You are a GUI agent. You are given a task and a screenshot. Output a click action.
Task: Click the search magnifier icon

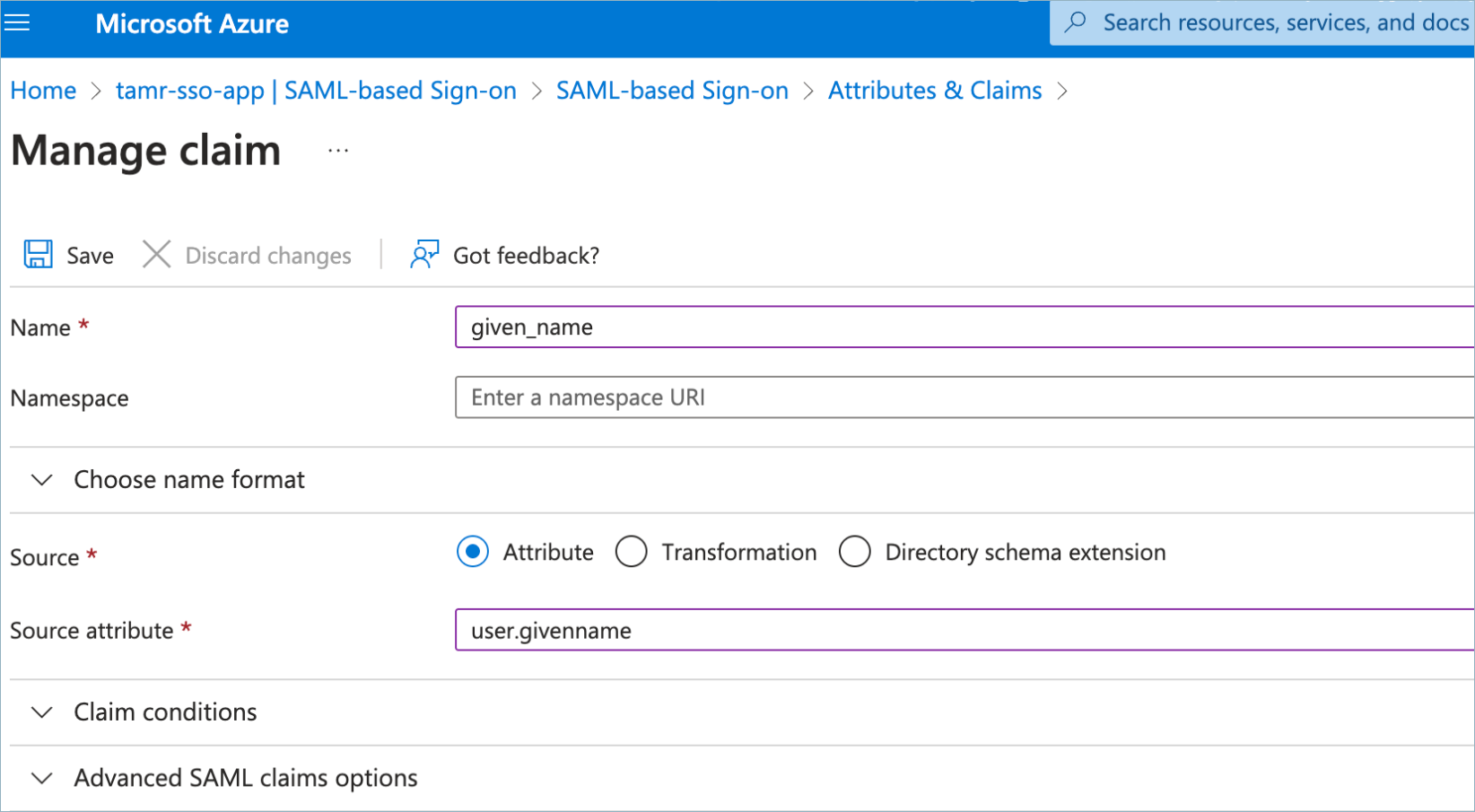click(1075, 22)
